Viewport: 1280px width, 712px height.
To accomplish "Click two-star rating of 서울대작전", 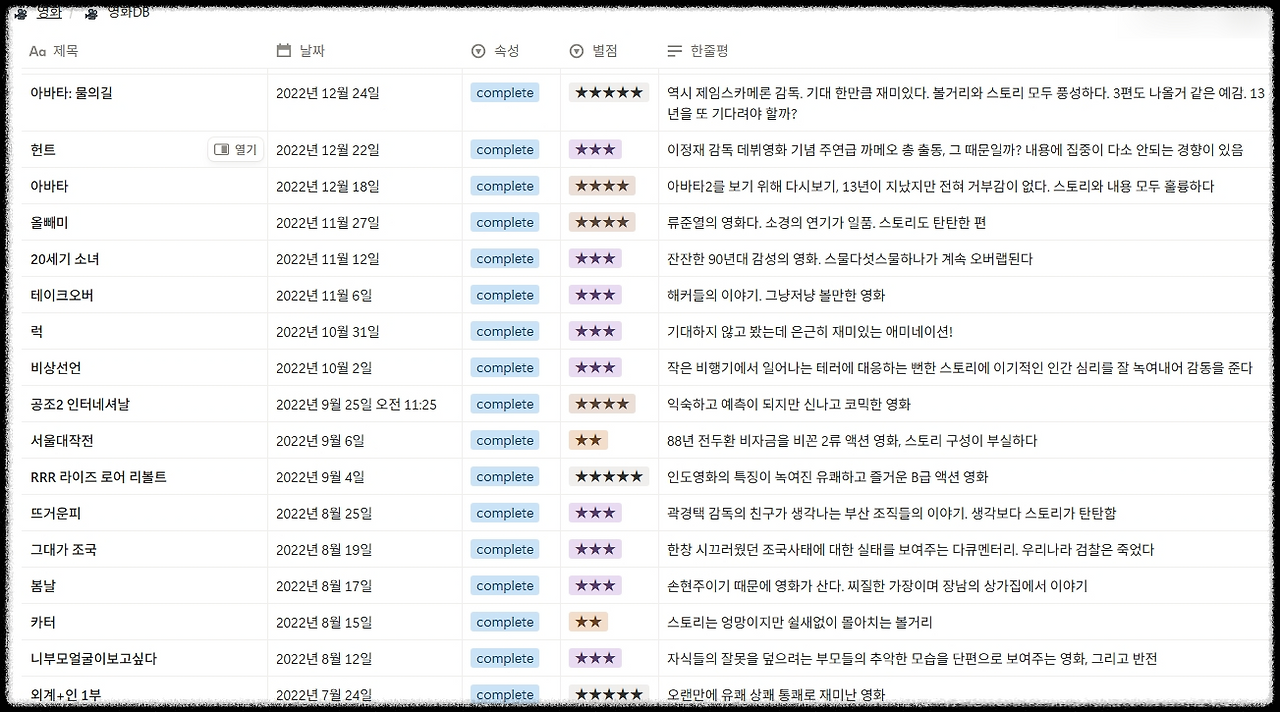I will [x=588, y=441].
